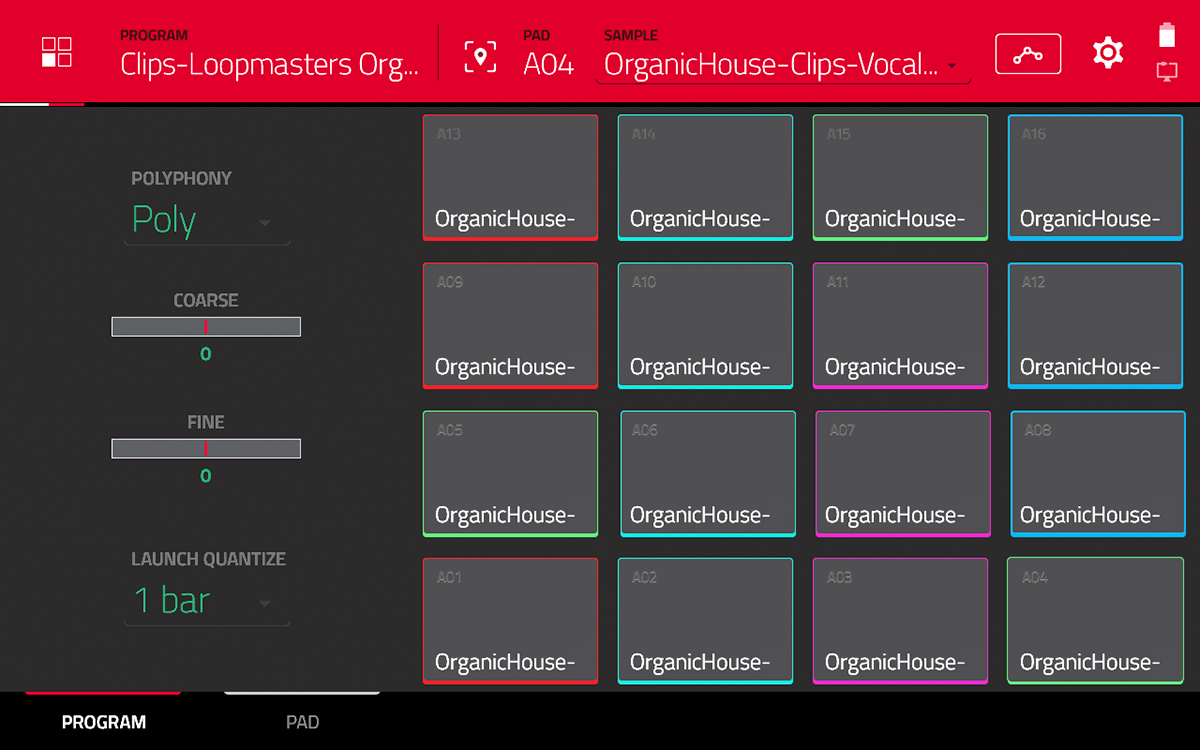The image size is (1200, 750).
Task: Trigger pad A09
Action: click(x=510, y=325)
